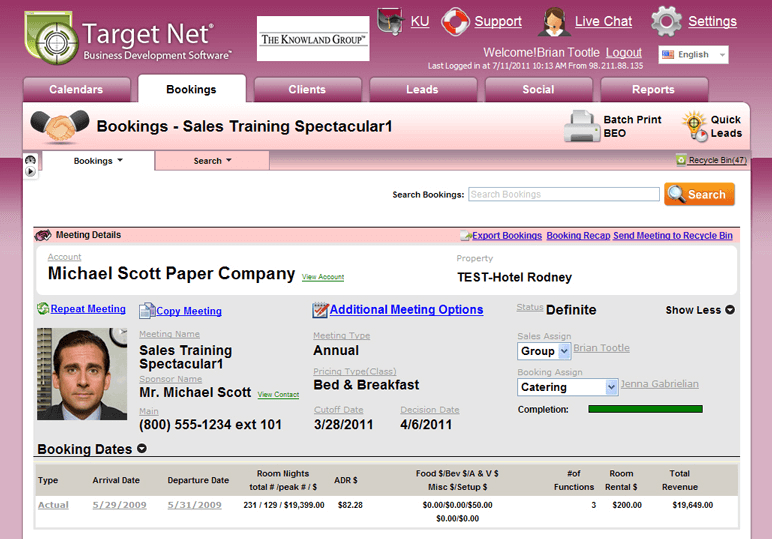Switch to the Social tab
Image resolution: width=772 pixels, height=539 pixels.
(x=538, y=90)
